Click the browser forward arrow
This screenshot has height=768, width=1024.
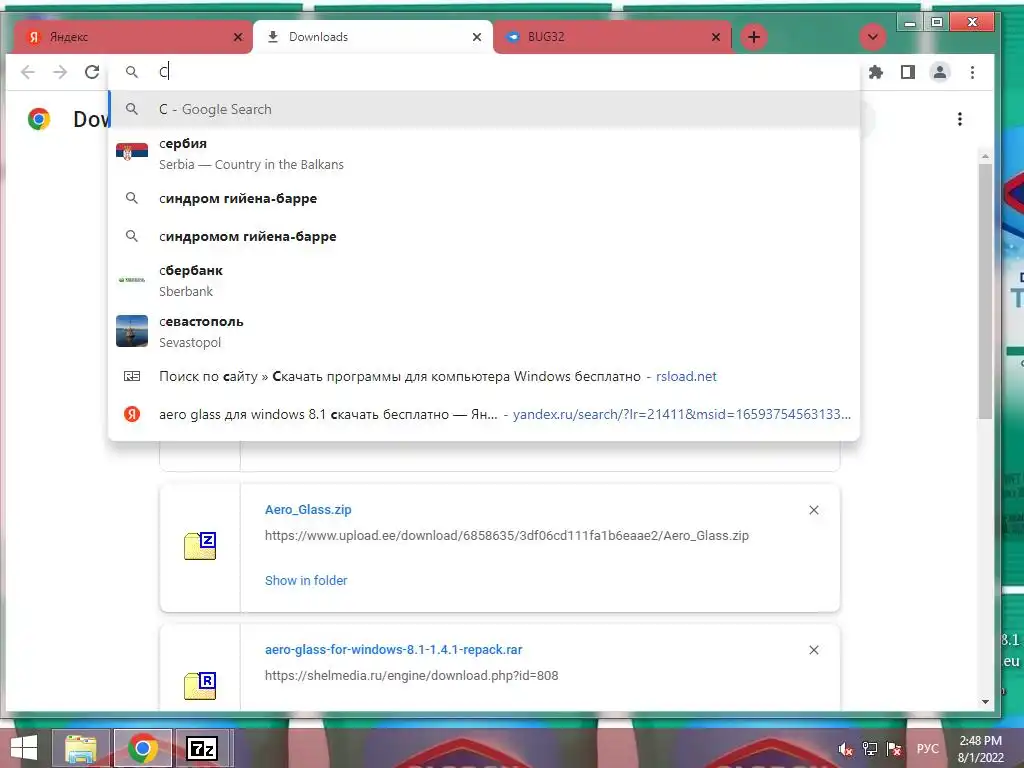coord(60,72)
